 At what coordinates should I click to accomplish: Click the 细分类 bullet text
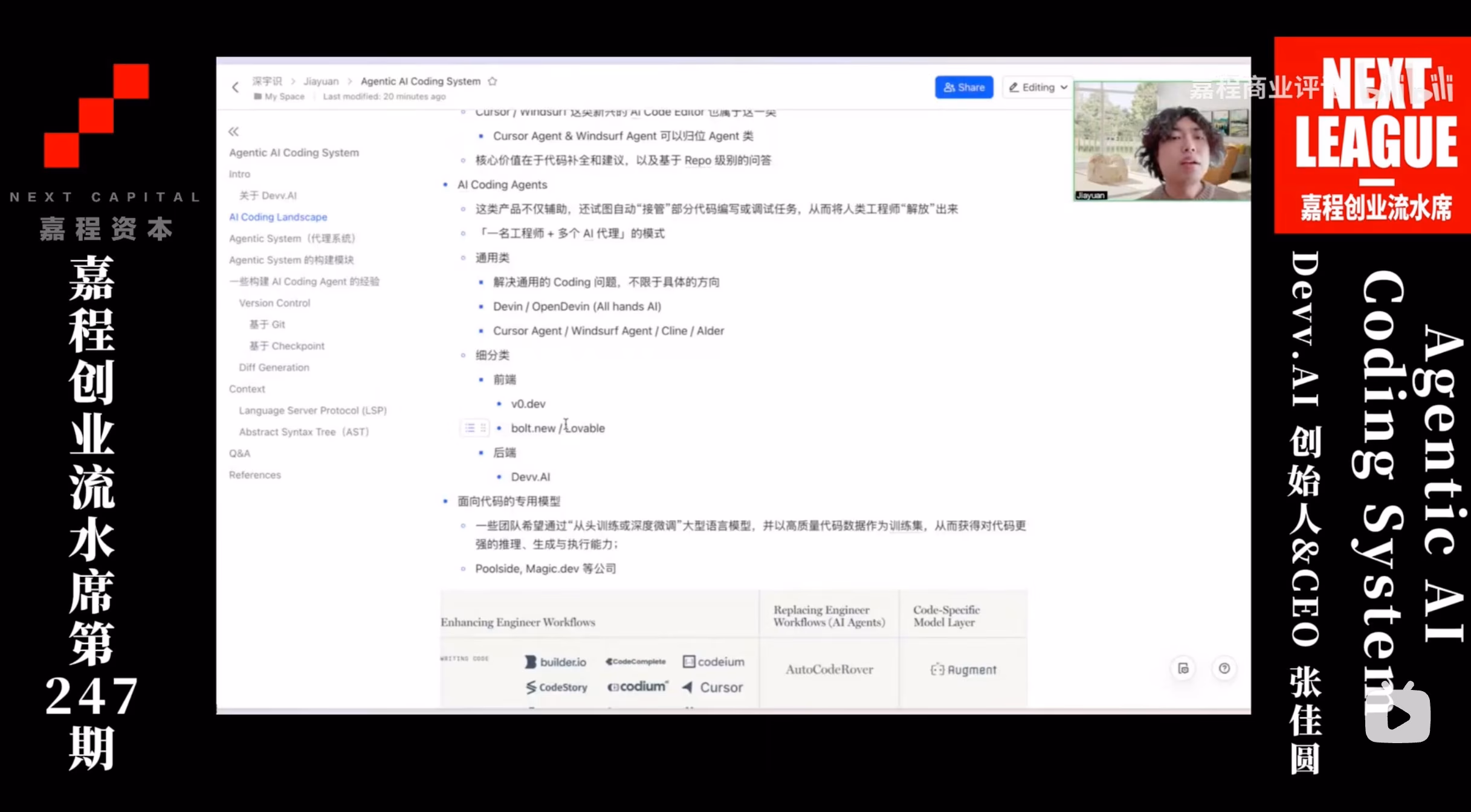[x=492, y=355]
